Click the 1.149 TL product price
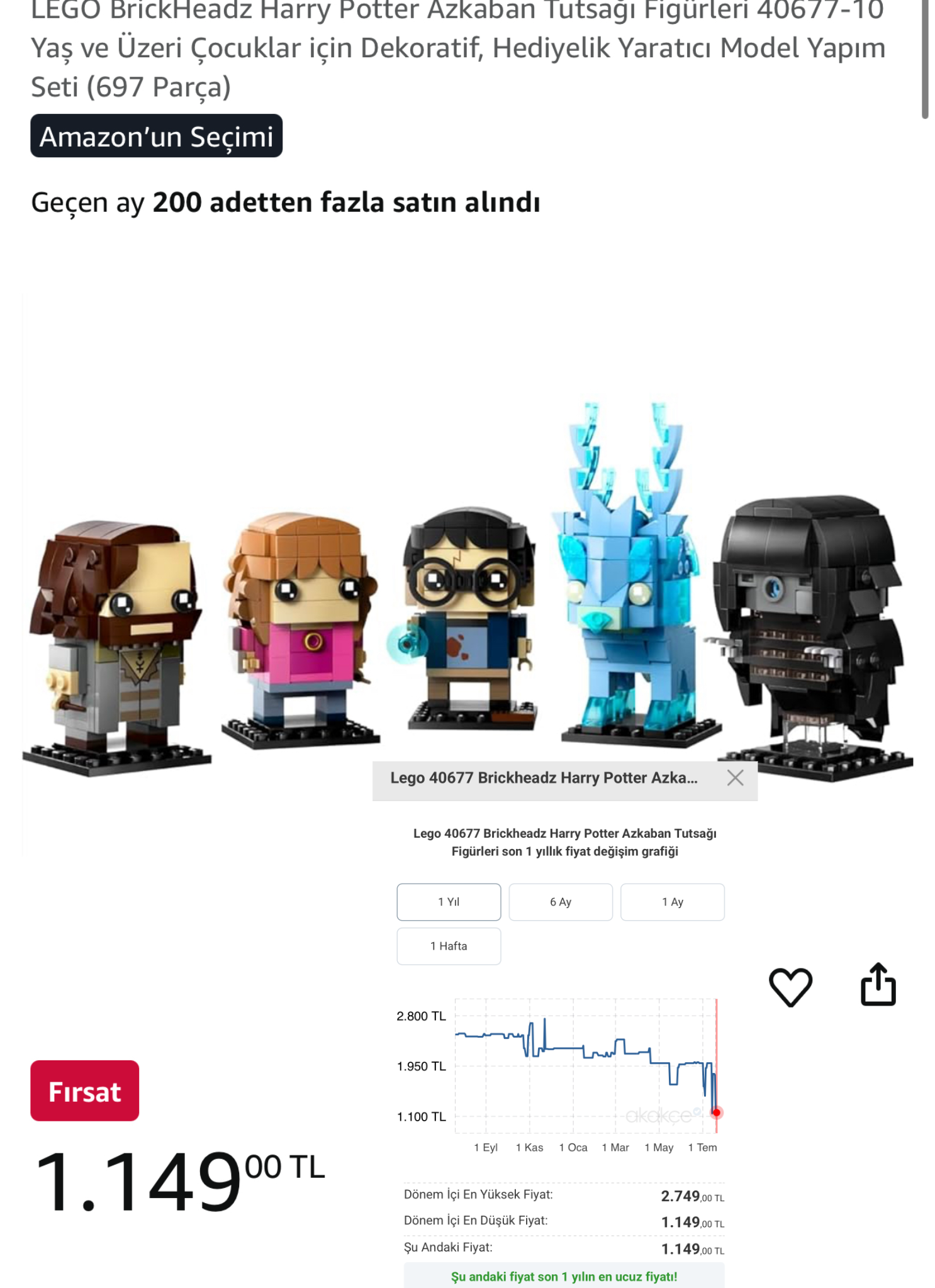This screenshot has width=935, height=1288. click(179, 1181)
